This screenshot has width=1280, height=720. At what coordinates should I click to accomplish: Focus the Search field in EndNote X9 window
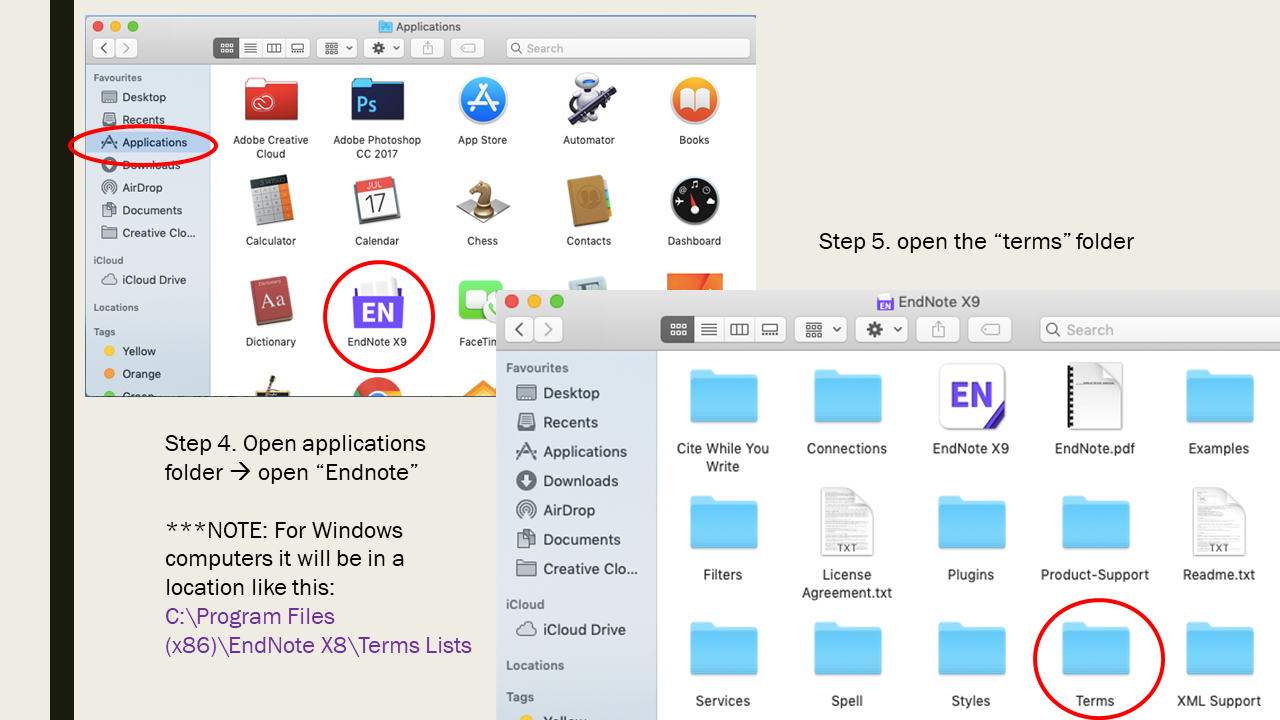pos(1160,329)
